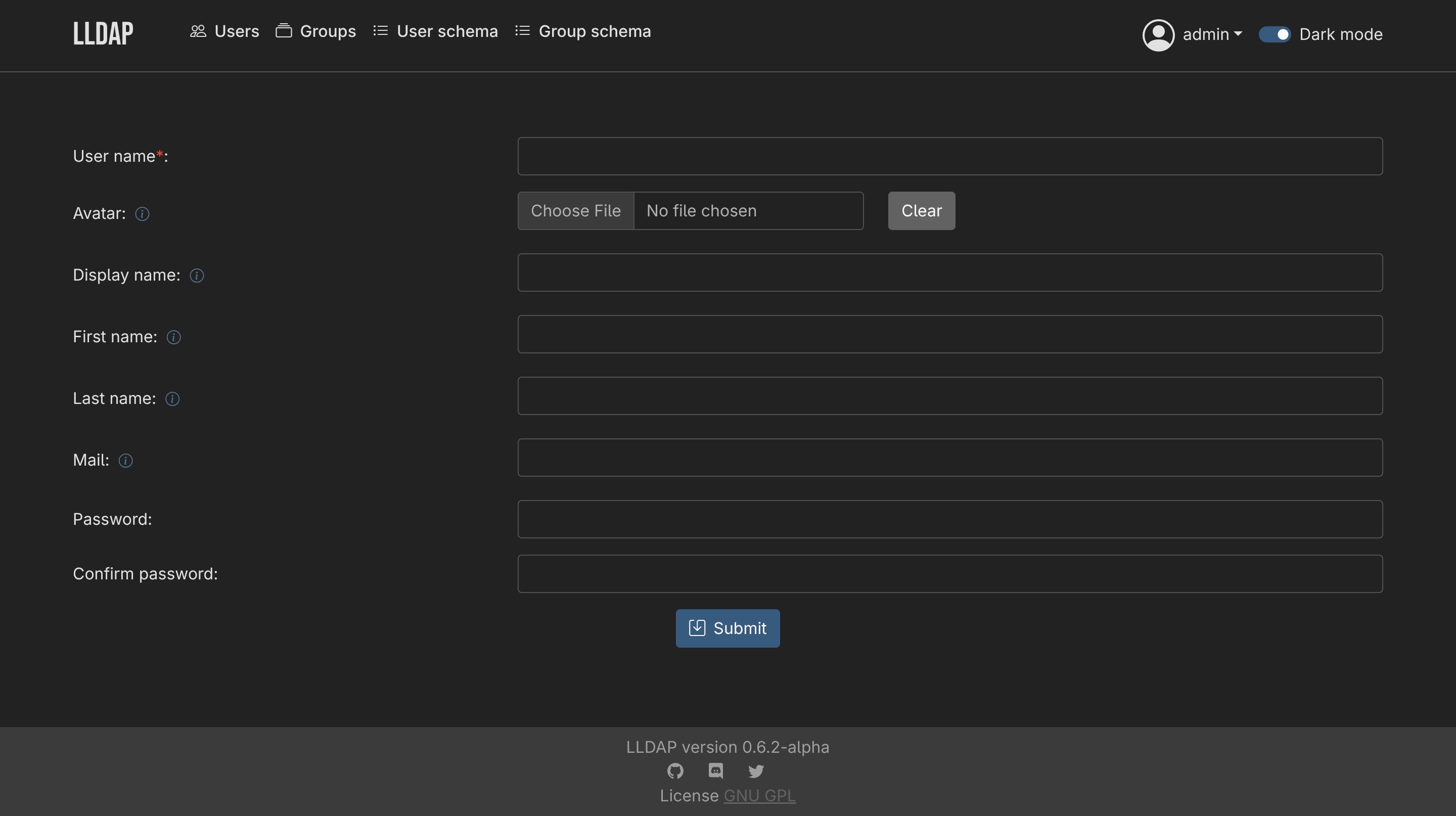
Task: Click the info icon next to Mail
Action: point(125,461)
